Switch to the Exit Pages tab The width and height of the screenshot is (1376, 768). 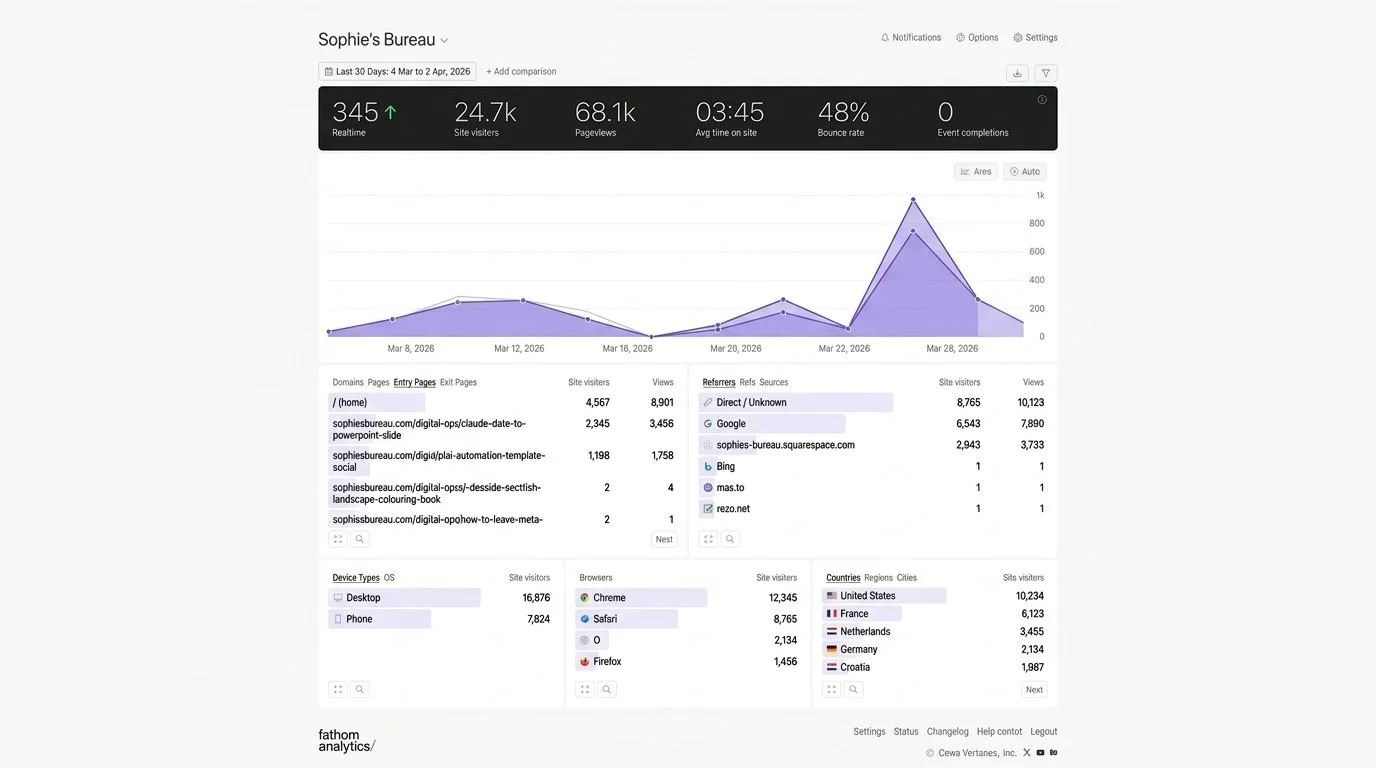click(457, 382)
